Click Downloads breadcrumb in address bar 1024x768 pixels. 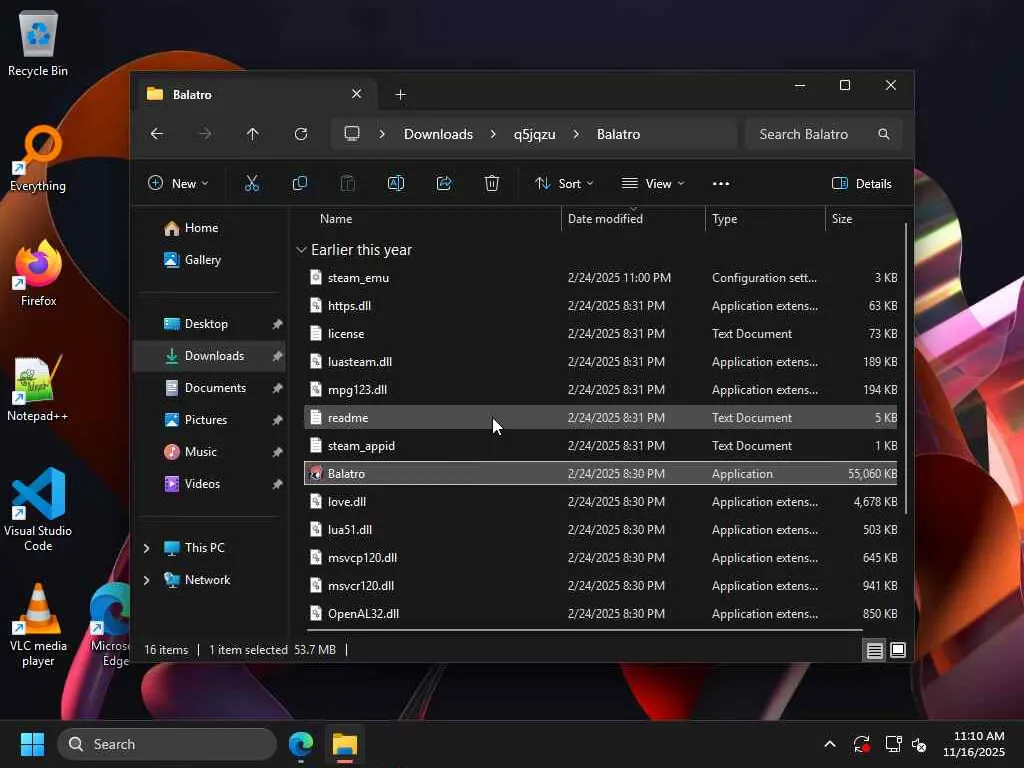[x=438, y=134]
